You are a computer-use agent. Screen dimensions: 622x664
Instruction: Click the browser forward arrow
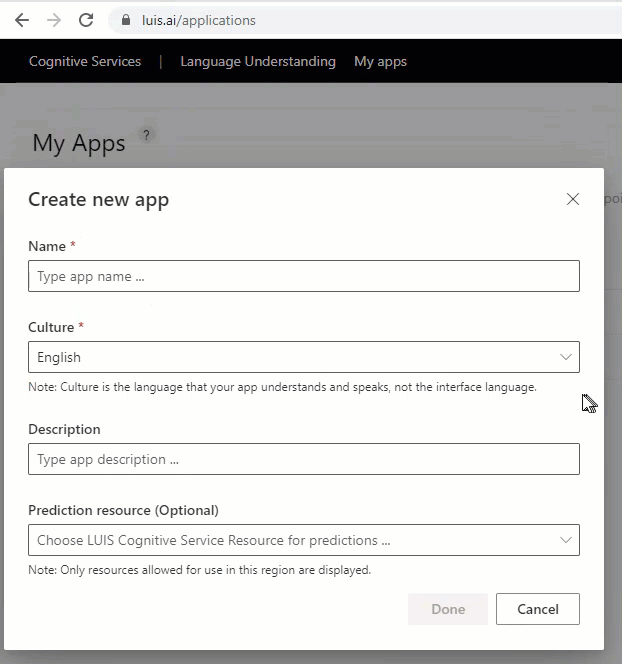coord(54,20)
